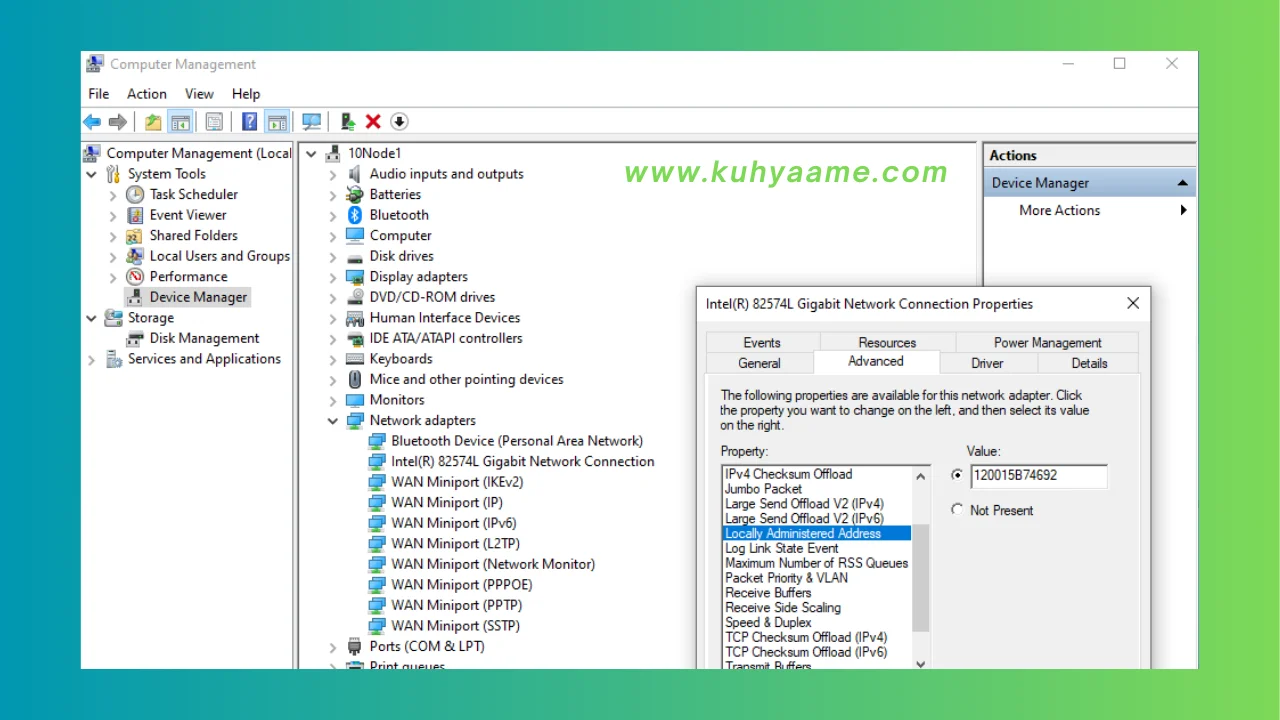Select WAN Miniport (PPPOE) adapter
The width and height of the screenshot is (1280, 720).
coord(462,585)
